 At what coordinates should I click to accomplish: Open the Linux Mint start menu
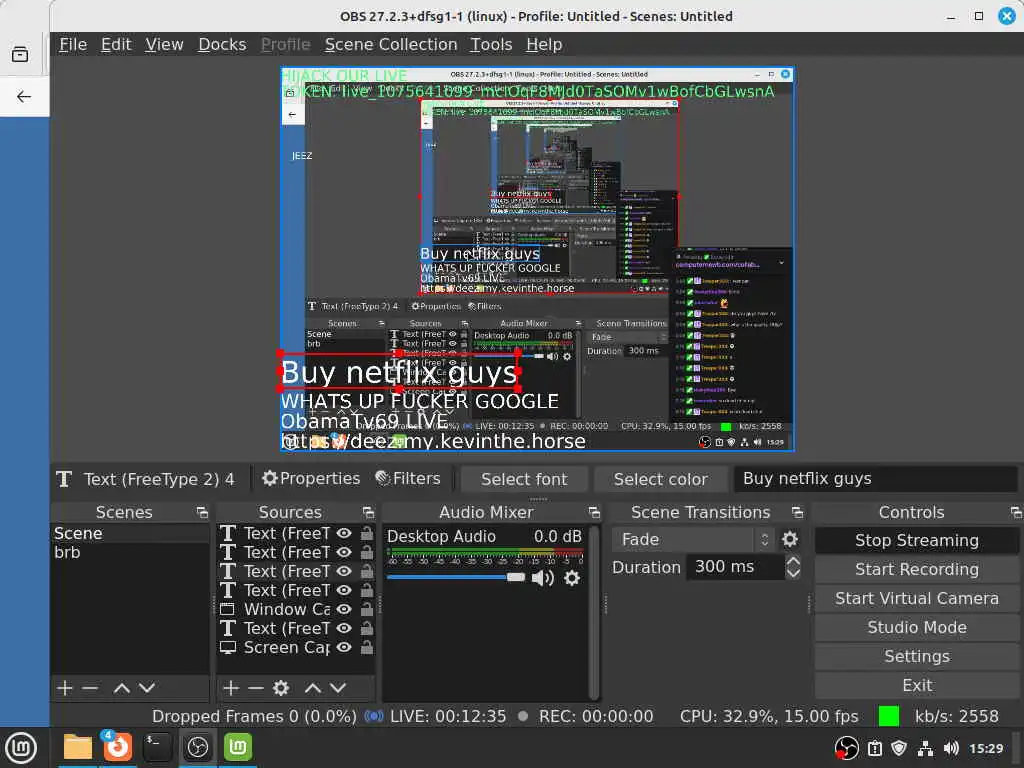pos(21,748)
